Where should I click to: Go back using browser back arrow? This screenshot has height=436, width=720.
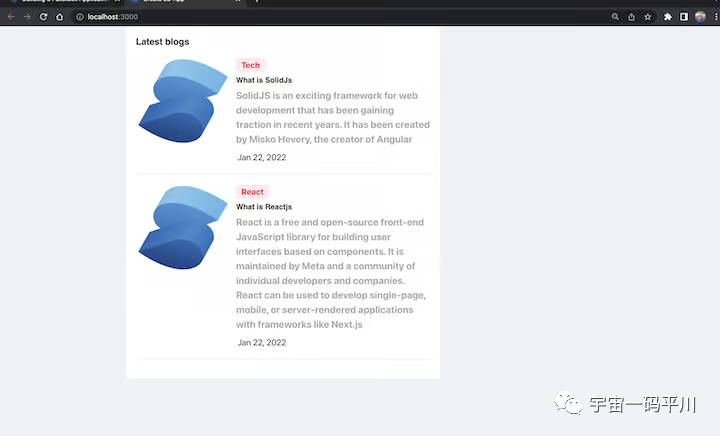pyautogui.click(x=11, y=17)
